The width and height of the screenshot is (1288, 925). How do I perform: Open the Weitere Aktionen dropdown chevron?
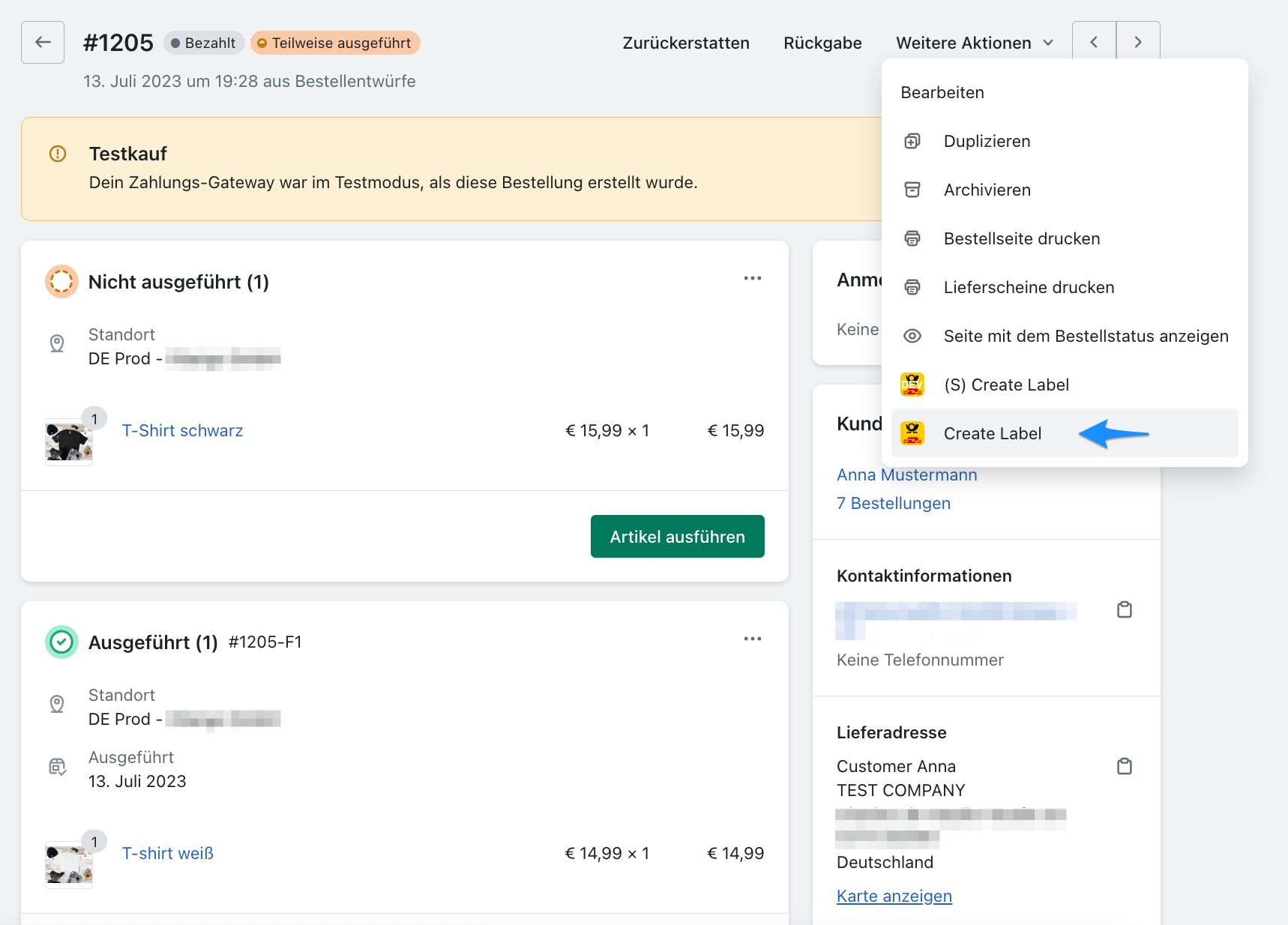coord(1048,43)
